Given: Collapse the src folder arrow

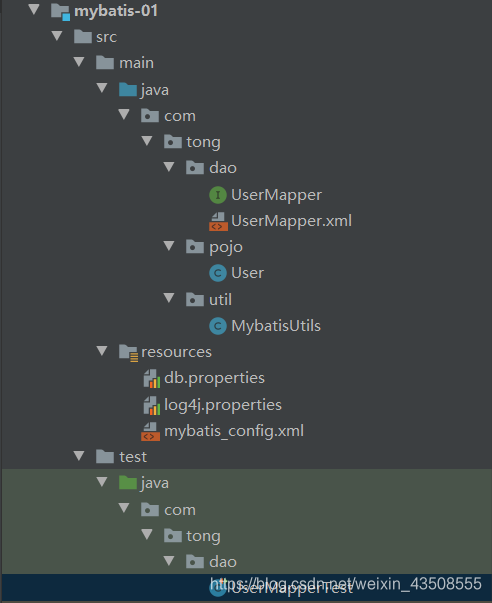Looking at the screenshot, I should [x=57, y=36].
